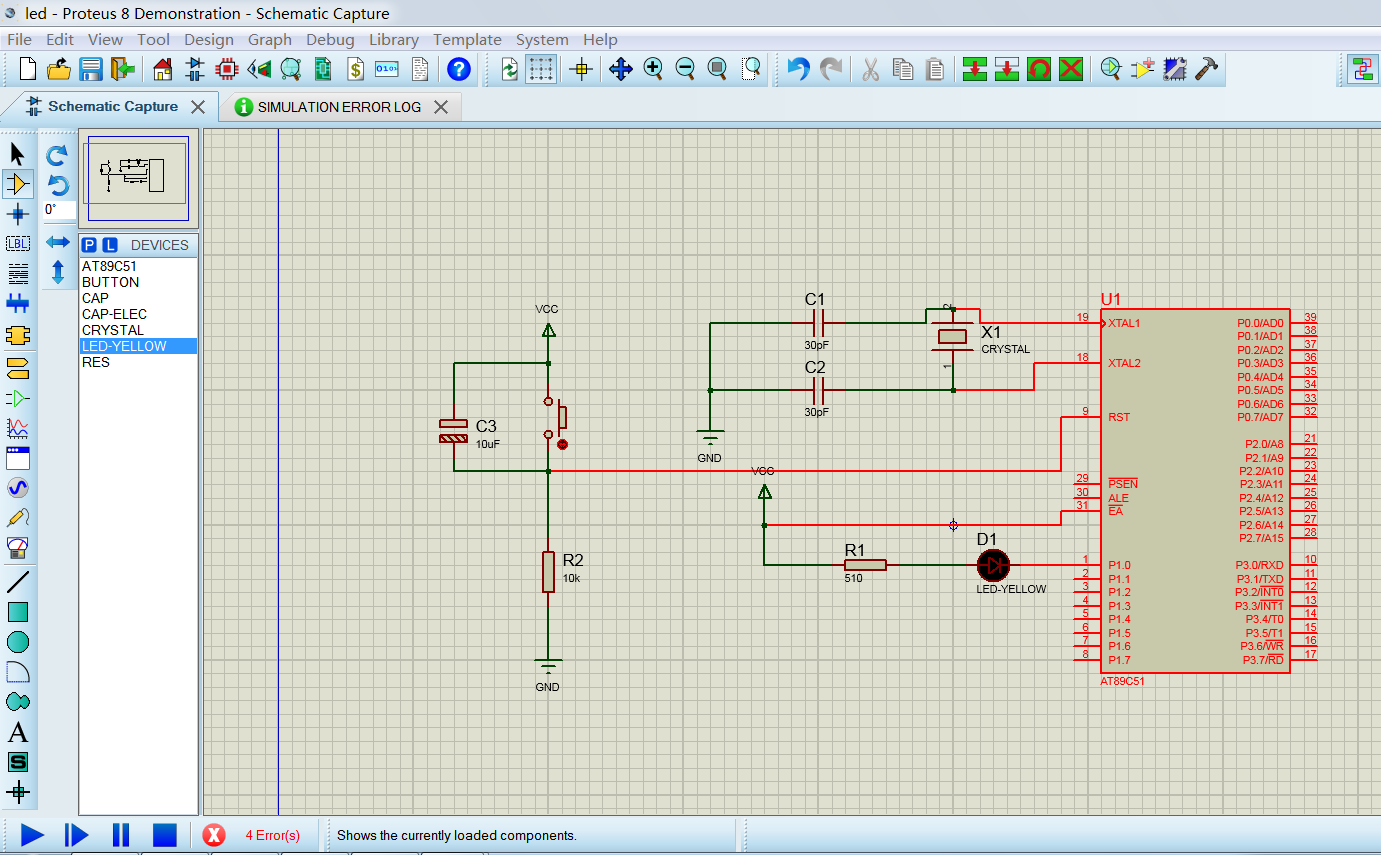
Task: Zoom in using the magnifier plus icon
Action: click(x=653, y=69)
